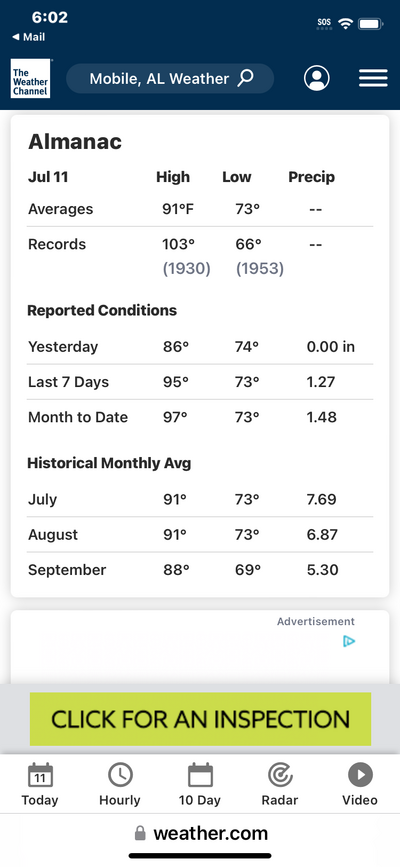This screenshot has width=400, height=867.
Task: Select the September monthly average row
Action: point(200,570)
